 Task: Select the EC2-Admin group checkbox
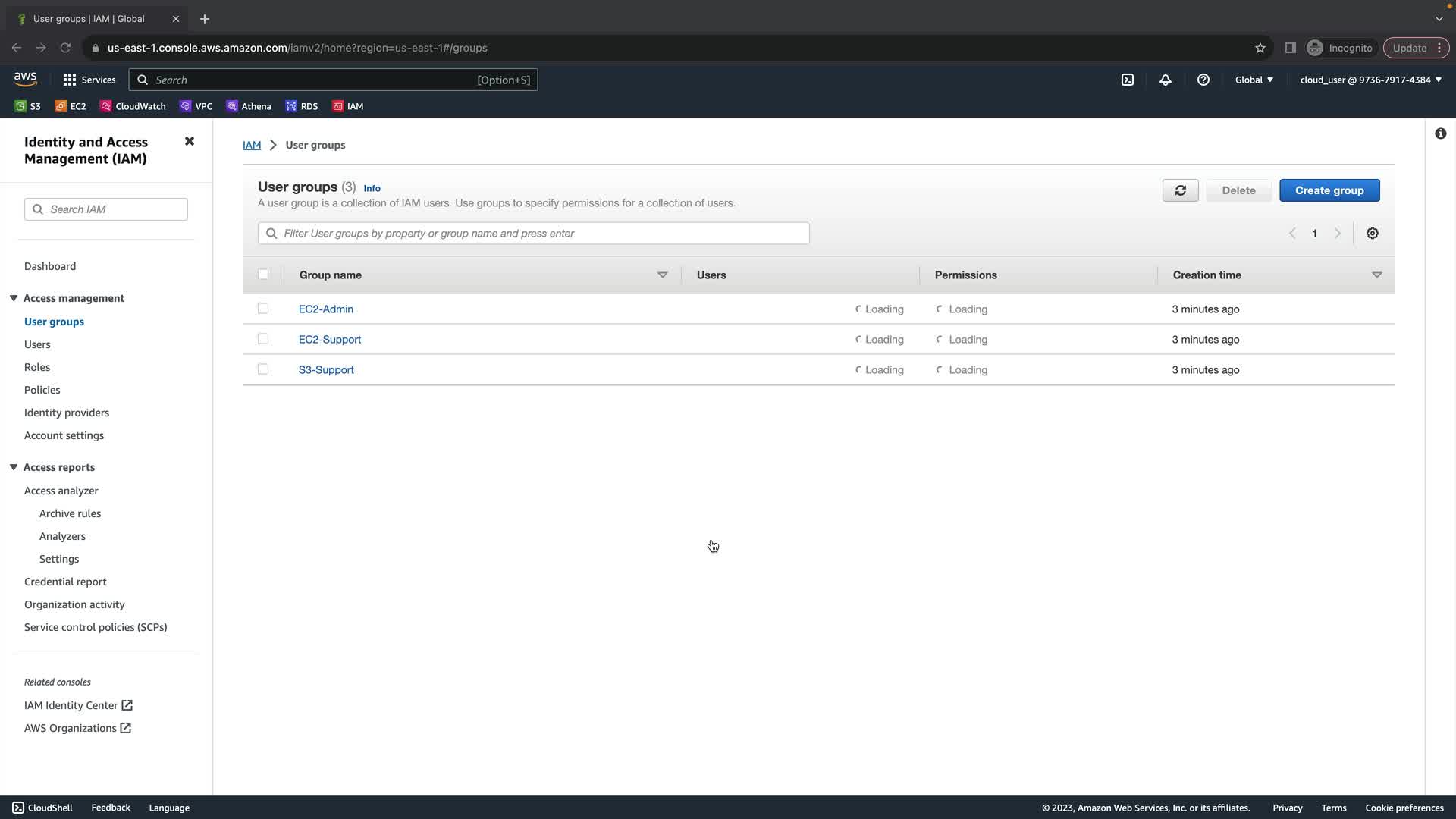pos(263,309)
